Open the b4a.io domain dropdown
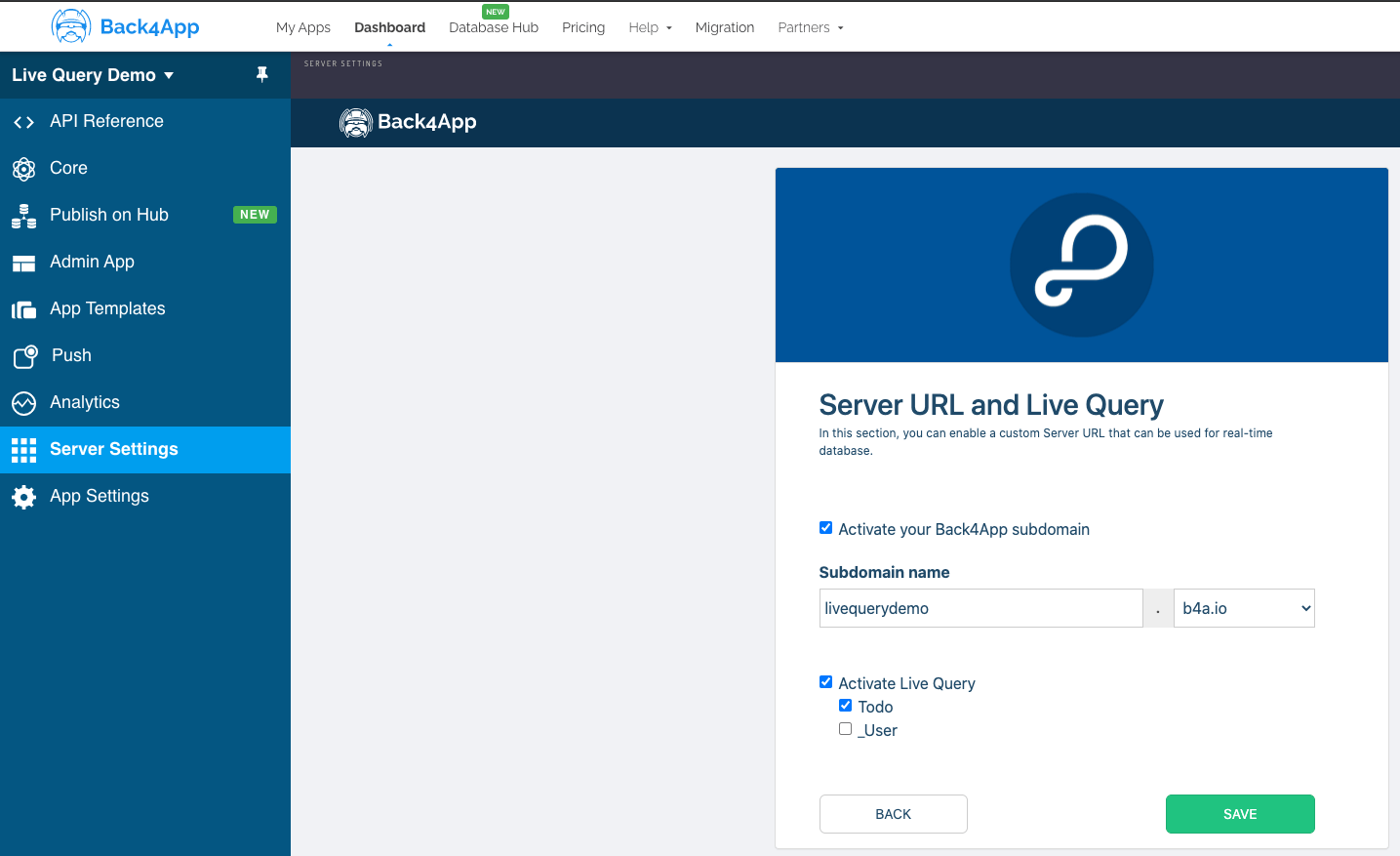1400x856 pixels. 1244,607
